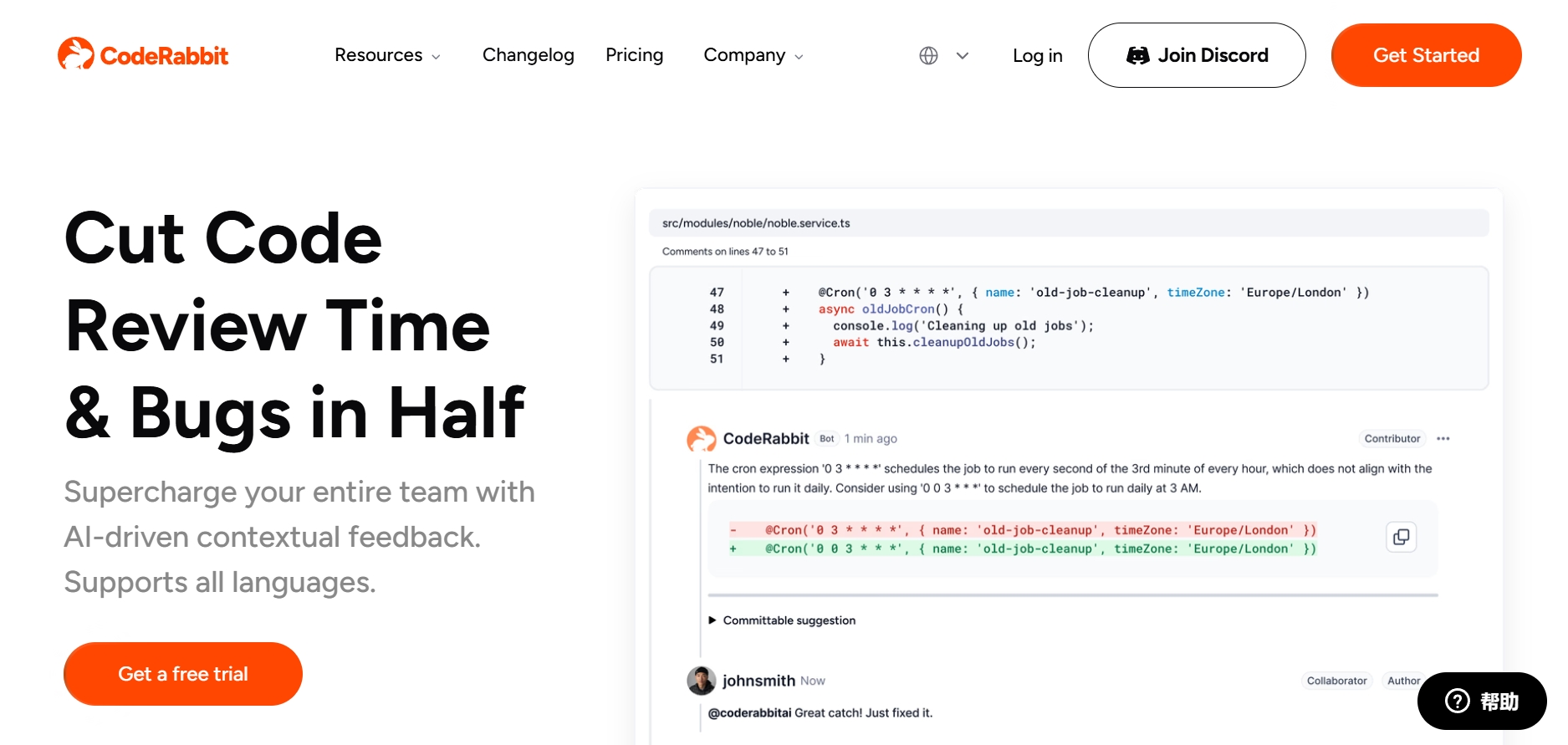The height and width of the screenshot is (745, 1568).
Task: Click the src/modules/noble/noble.service.ts file path
Action: (756, 223)
